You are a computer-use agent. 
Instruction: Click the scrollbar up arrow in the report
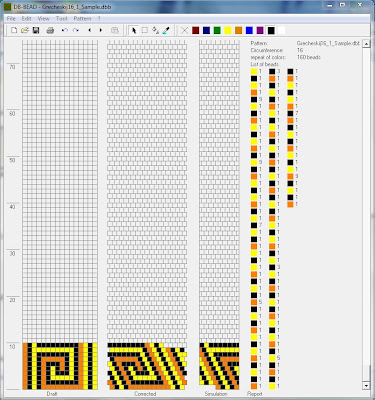(x=366, y=44)
